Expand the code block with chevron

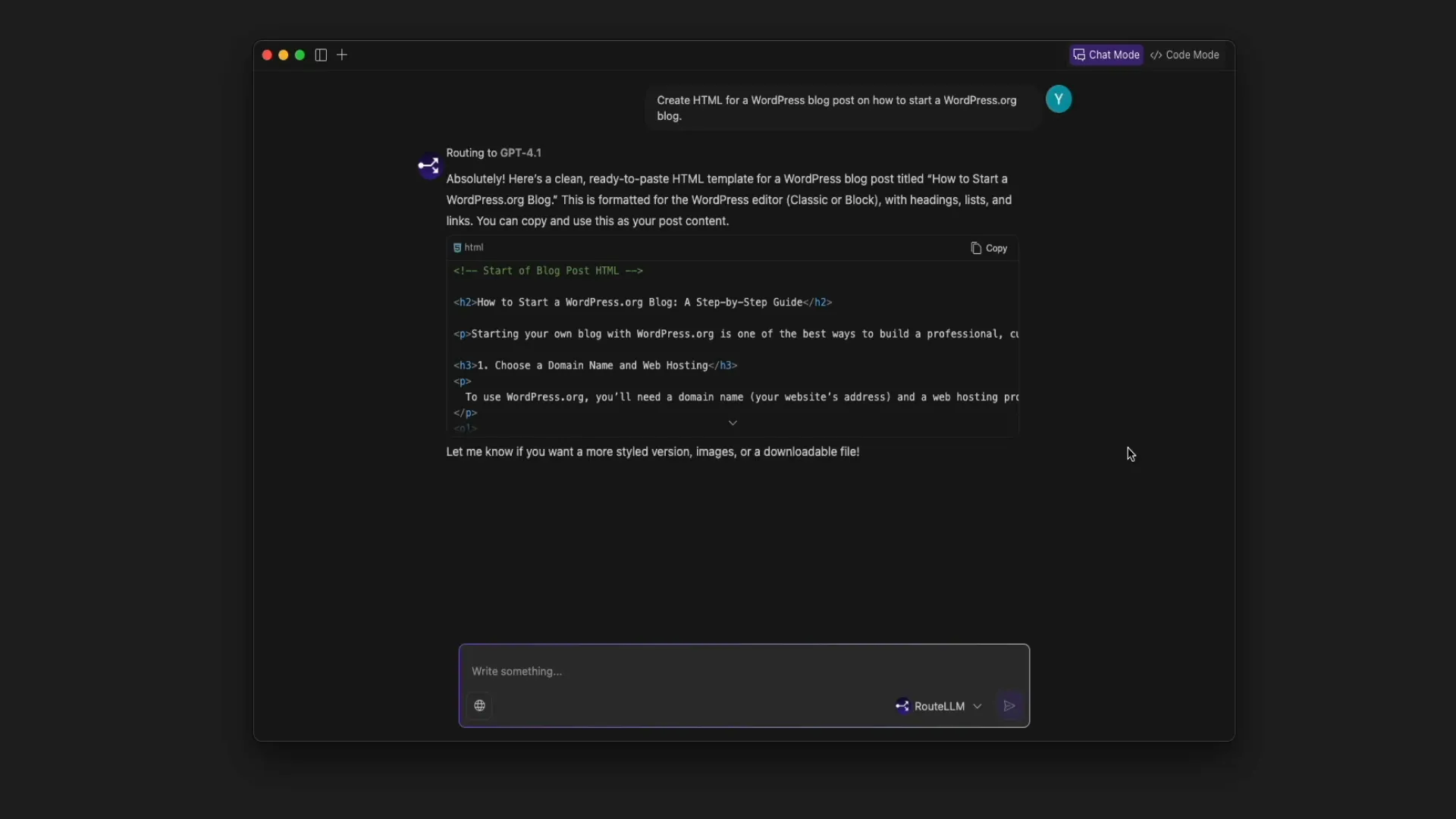733,423
